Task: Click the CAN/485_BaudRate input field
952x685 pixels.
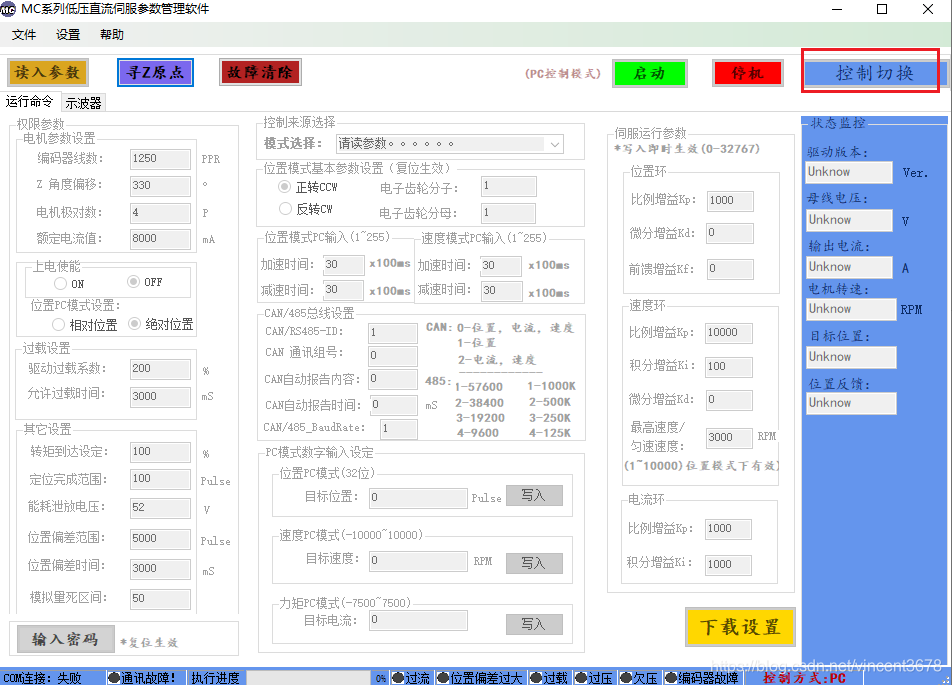Action: [399, 429]
